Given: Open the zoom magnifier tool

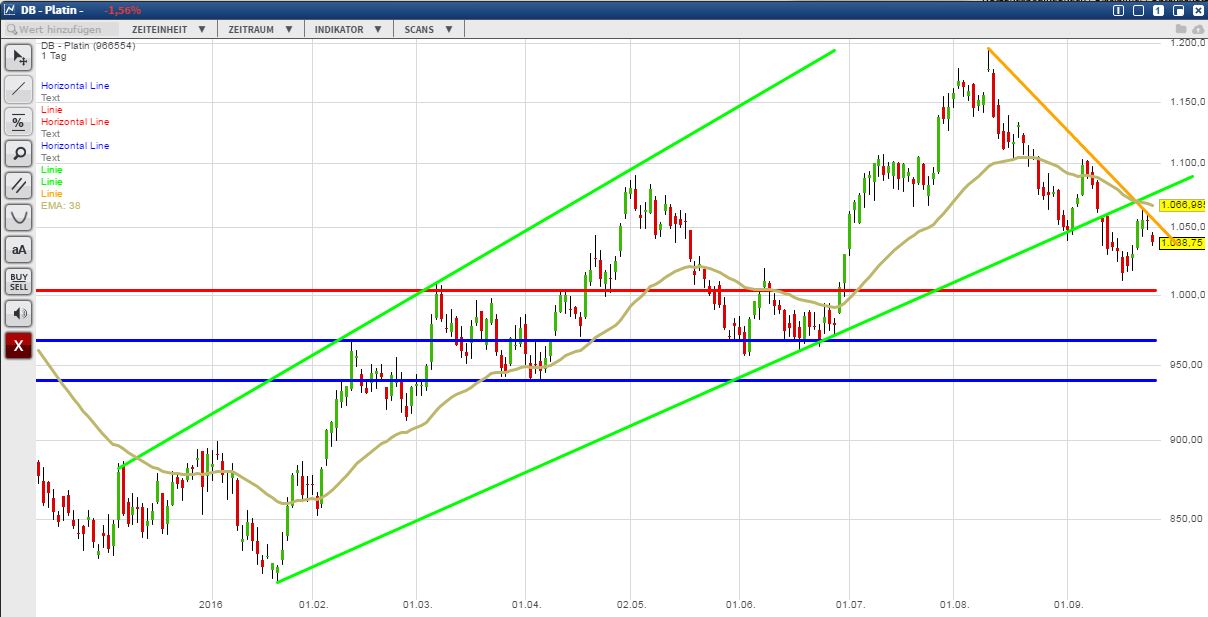Looking at the screenshot, I should 18,154.
